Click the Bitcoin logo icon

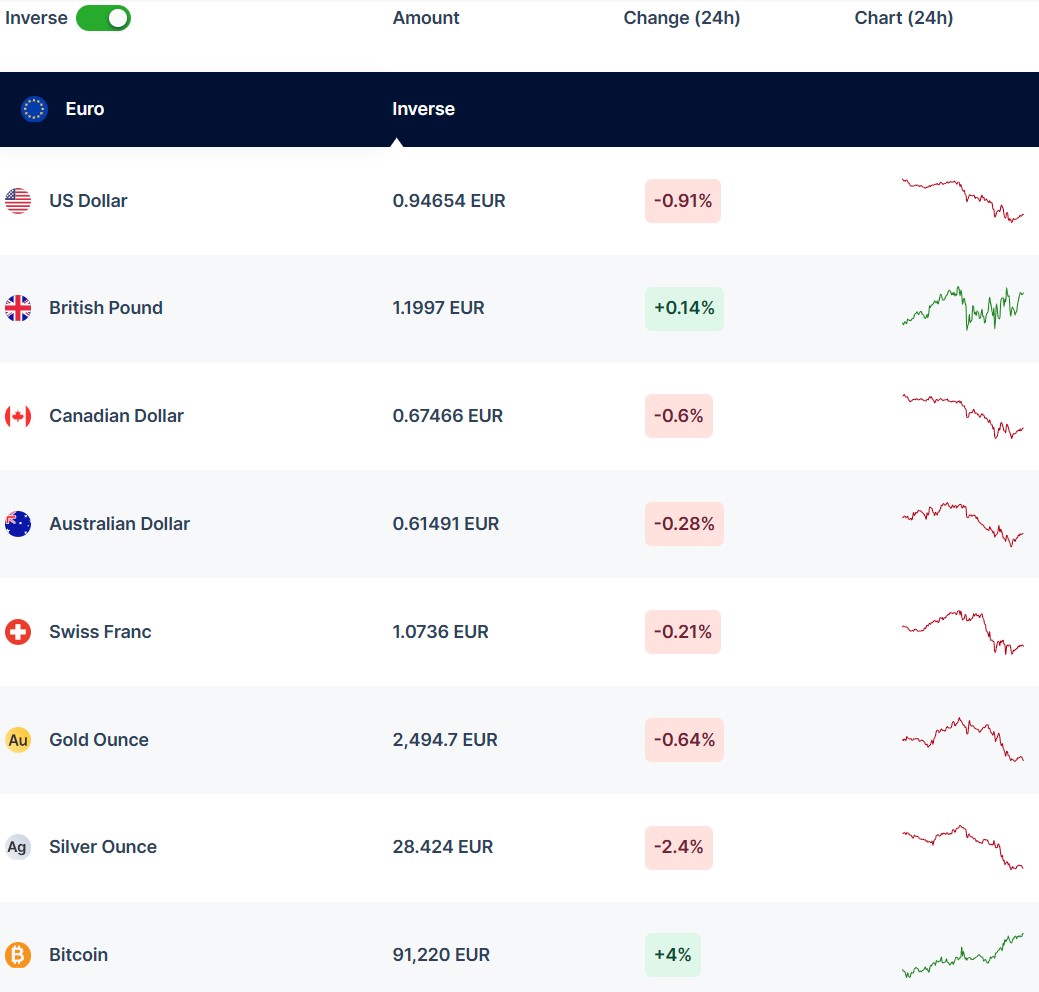pos(18,955)
